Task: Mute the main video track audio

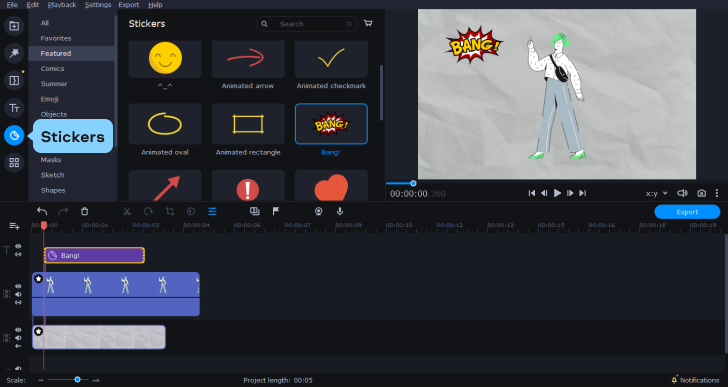Action: 18,294
